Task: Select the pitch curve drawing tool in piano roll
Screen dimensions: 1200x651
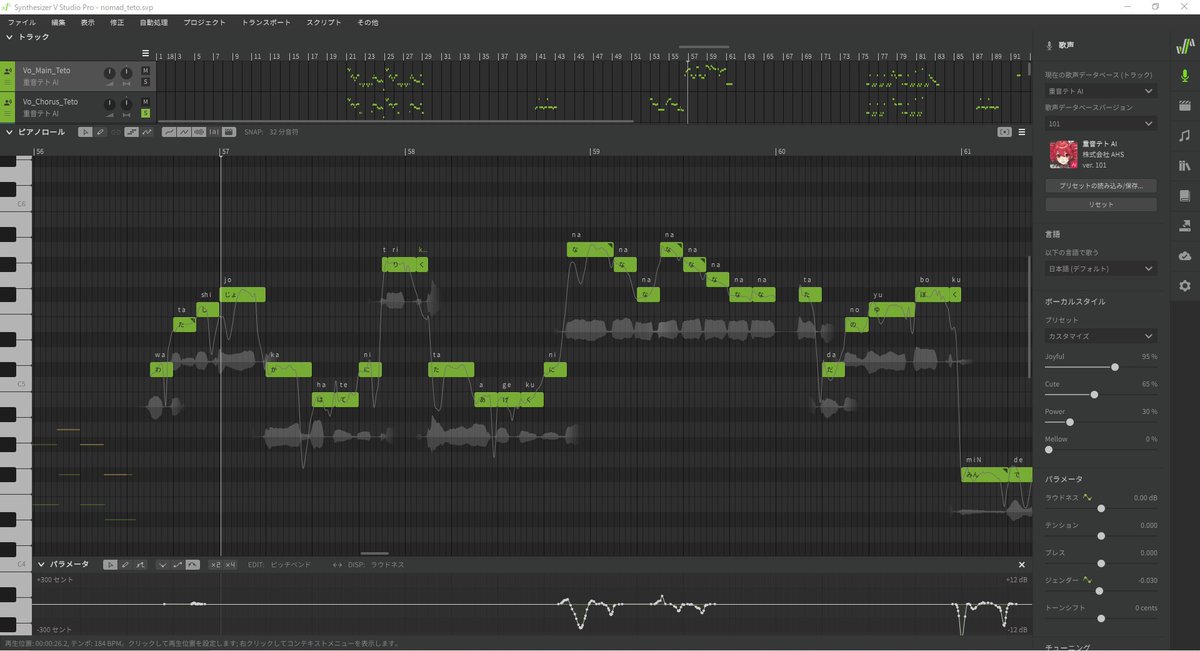Action: [147, 132]
